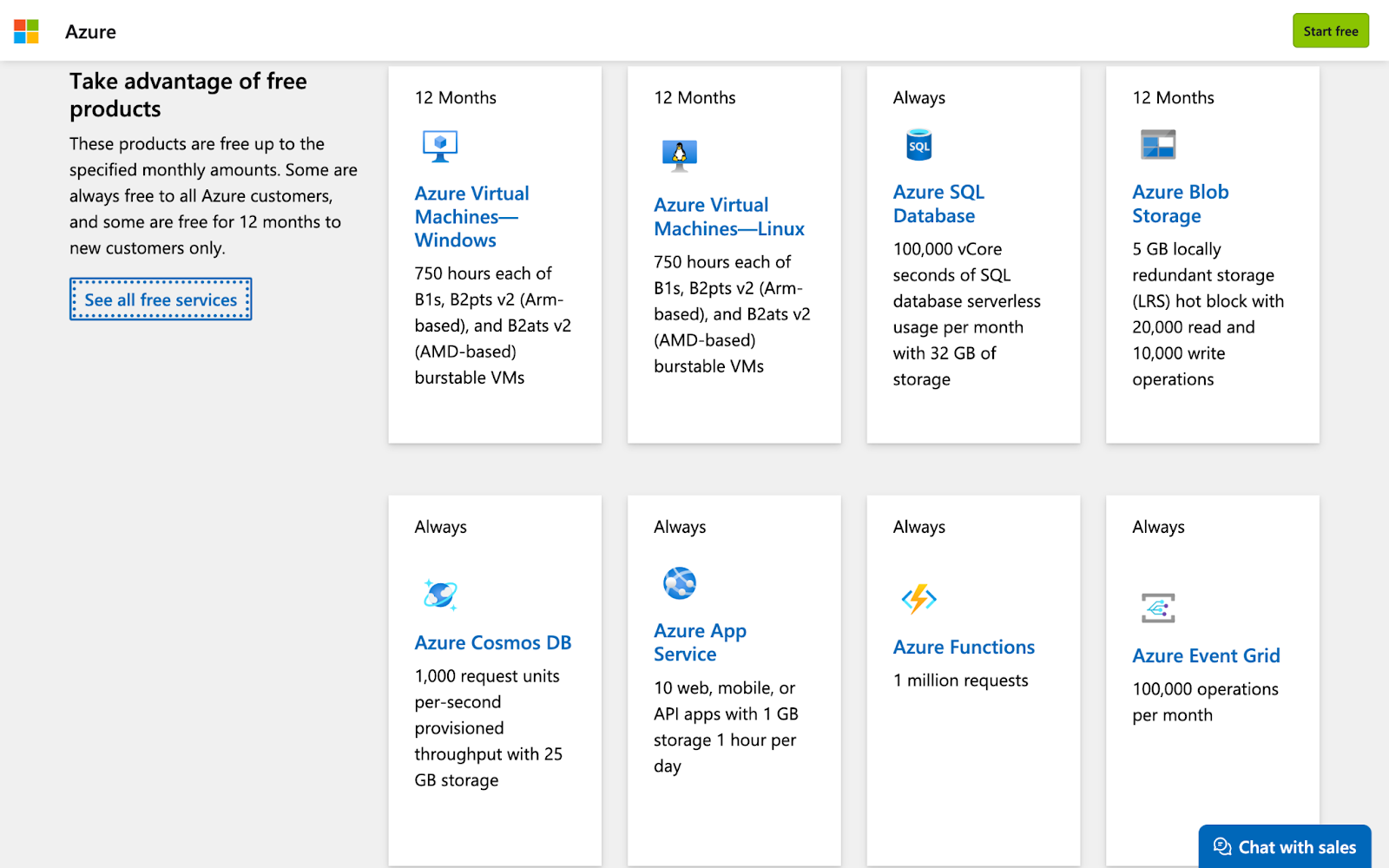This screenshot has width=1389, height=868.
Task: Click the Azure Event Grid icon
Action: click(x=1157, y=608)
